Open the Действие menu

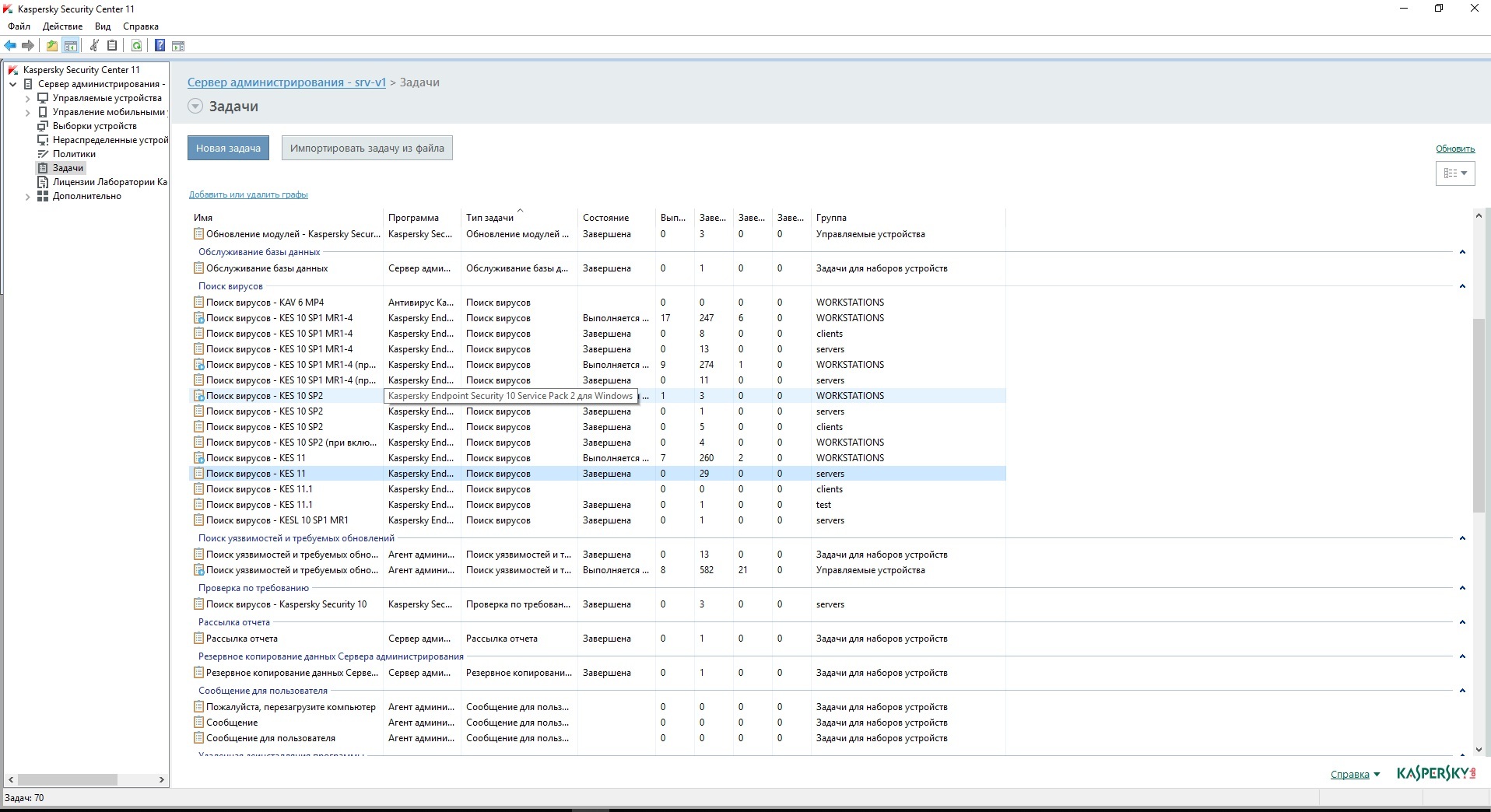tap(62, 26)
